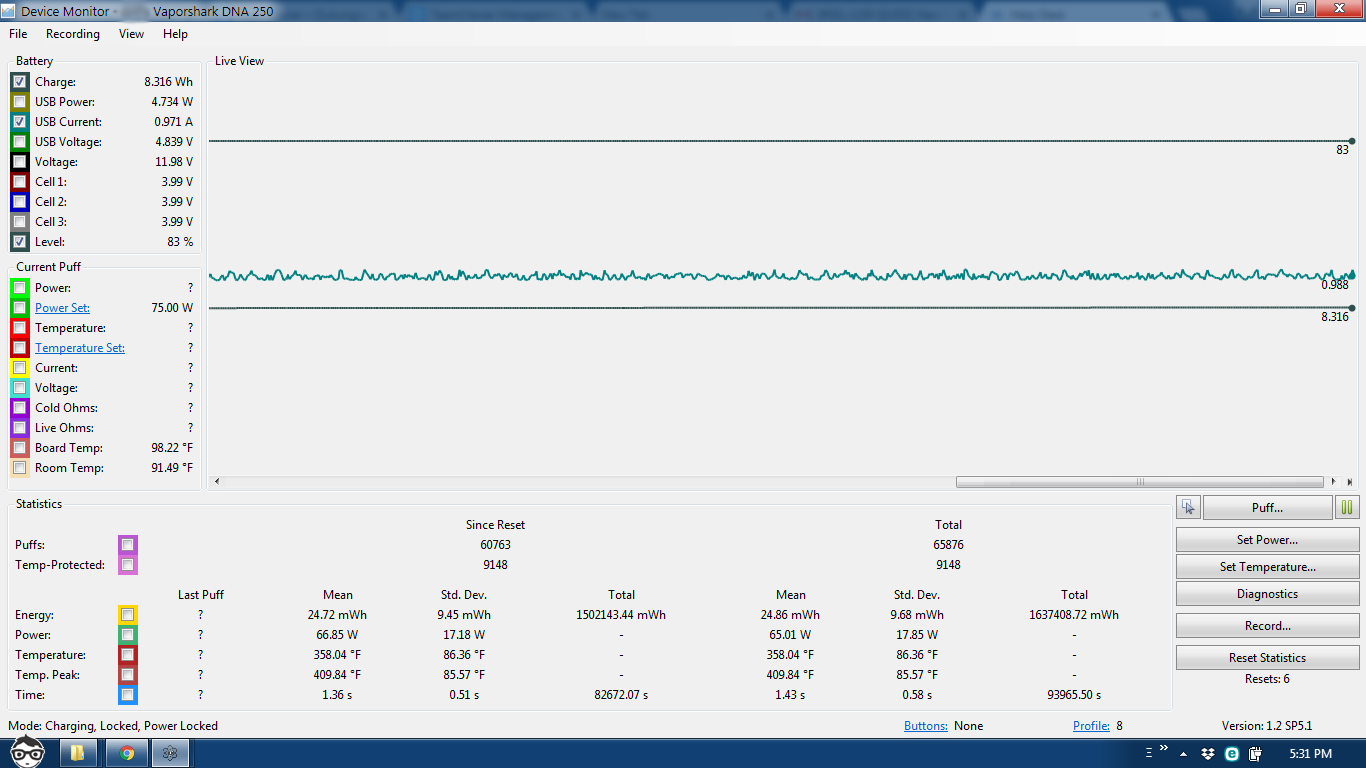1366x768 pixels.
Task: Show hidden system tray icons
Action: (x=1183, y=754)
